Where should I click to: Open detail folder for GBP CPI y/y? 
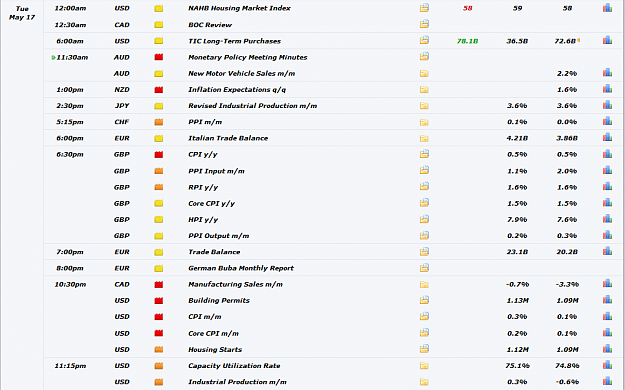[x=424, y=154]
